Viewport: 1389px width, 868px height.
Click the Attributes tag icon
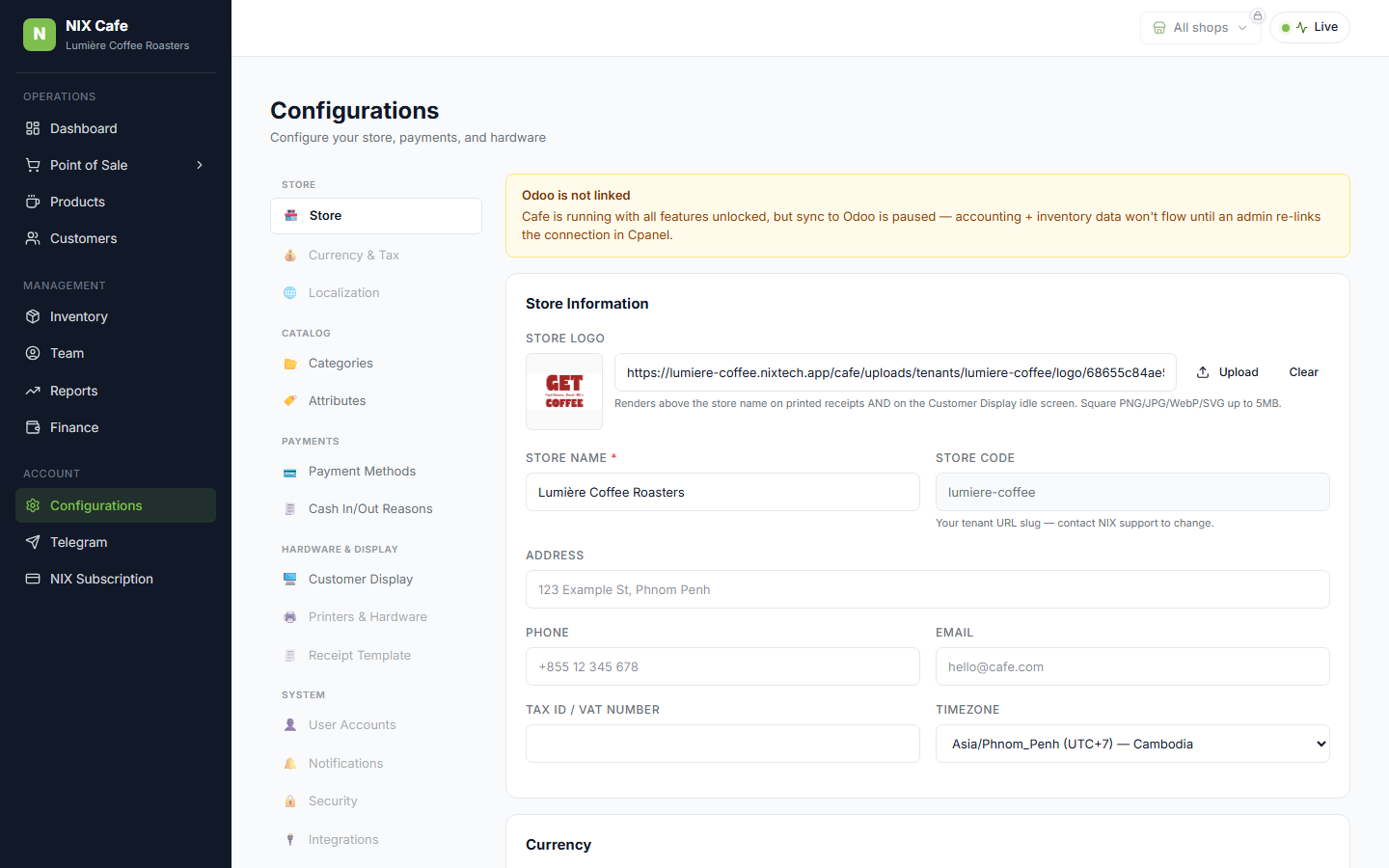click(x=290, y=400)
